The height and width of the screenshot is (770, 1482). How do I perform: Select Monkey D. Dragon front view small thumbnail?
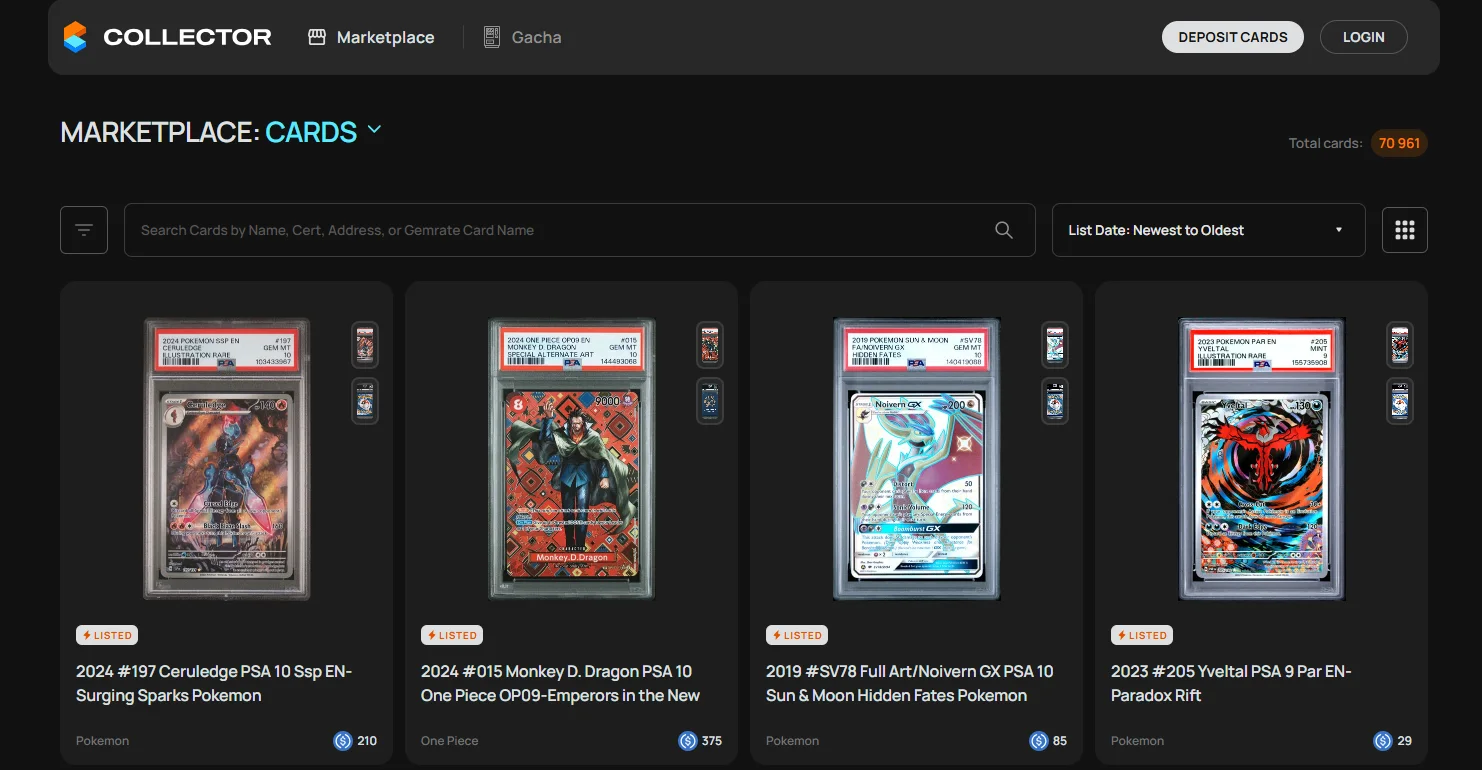coord(710,345)
